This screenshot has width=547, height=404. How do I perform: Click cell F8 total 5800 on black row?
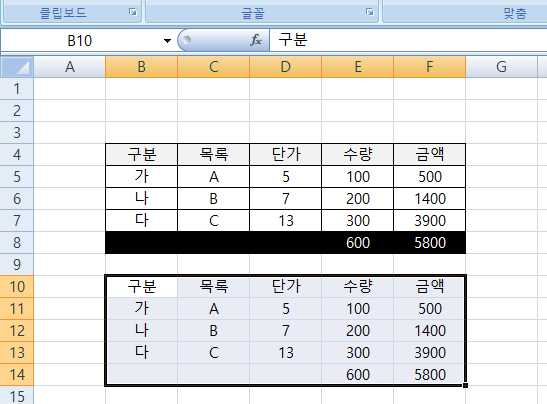pyautogui.click(x=429, y=242)
